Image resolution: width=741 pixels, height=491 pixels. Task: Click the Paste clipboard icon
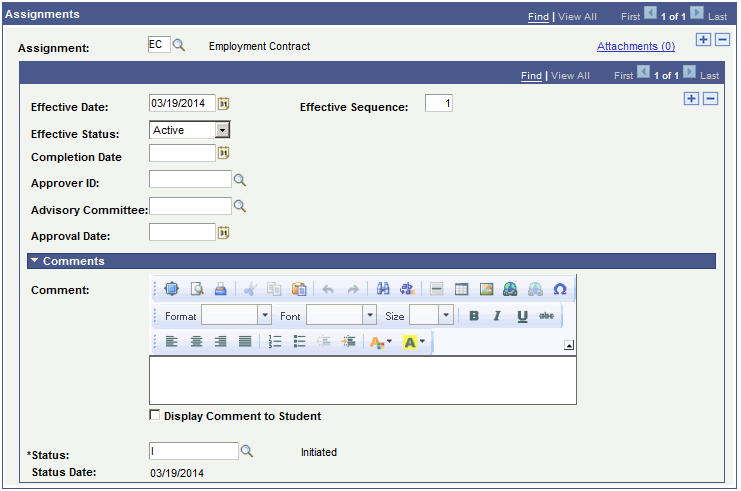click(x=299, y=289)
